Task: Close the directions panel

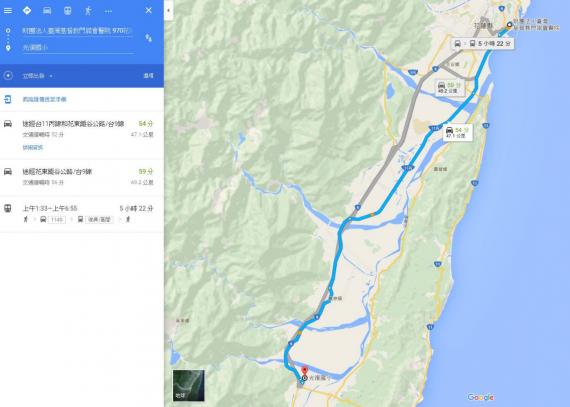Action: click(148, 10)
